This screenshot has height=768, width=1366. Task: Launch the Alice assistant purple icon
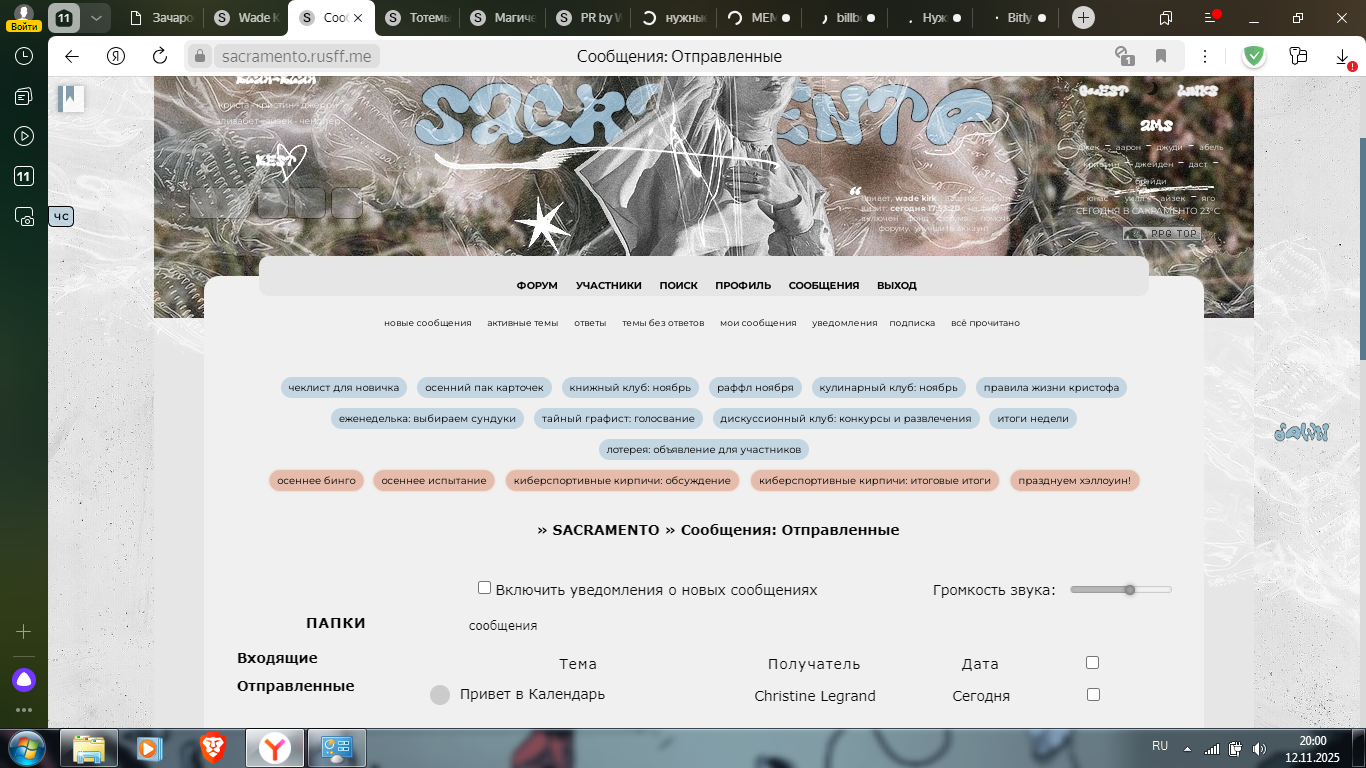point(24,680)
